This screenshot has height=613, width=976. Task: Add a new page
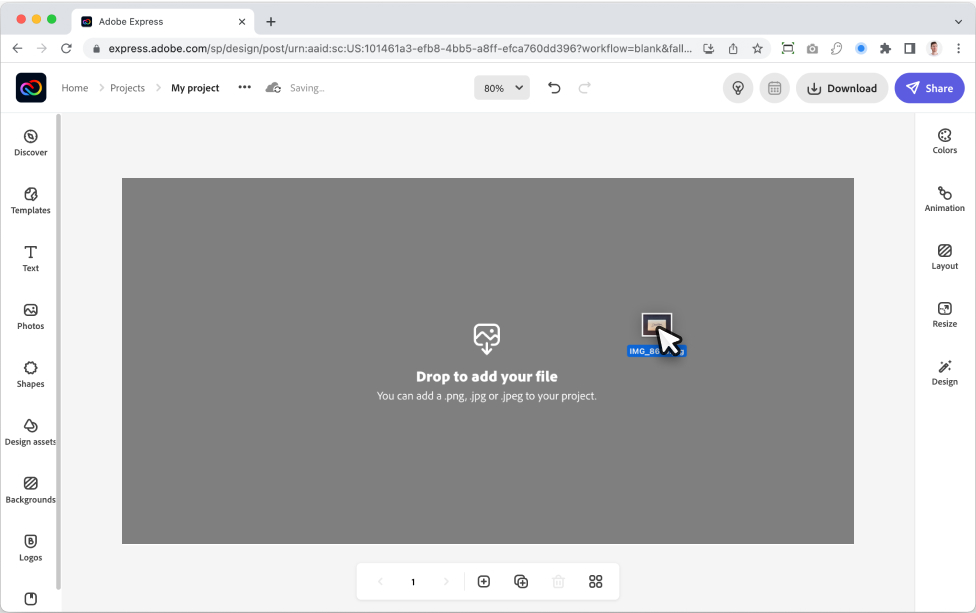pos(484,581)
